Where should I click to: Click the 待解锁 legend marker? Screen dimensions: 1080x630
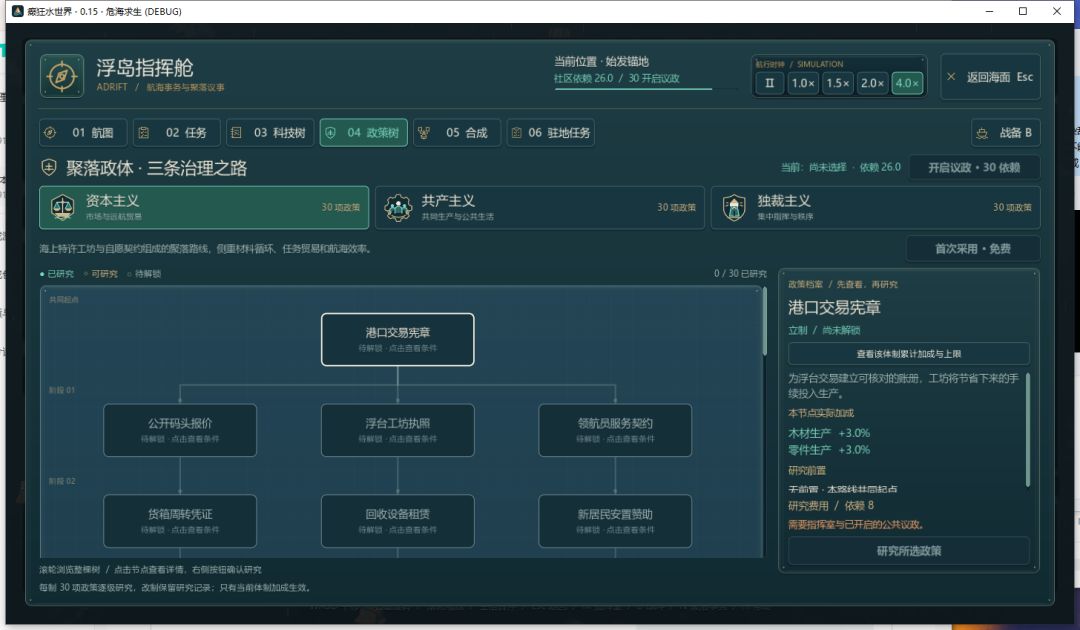[129, 274]
